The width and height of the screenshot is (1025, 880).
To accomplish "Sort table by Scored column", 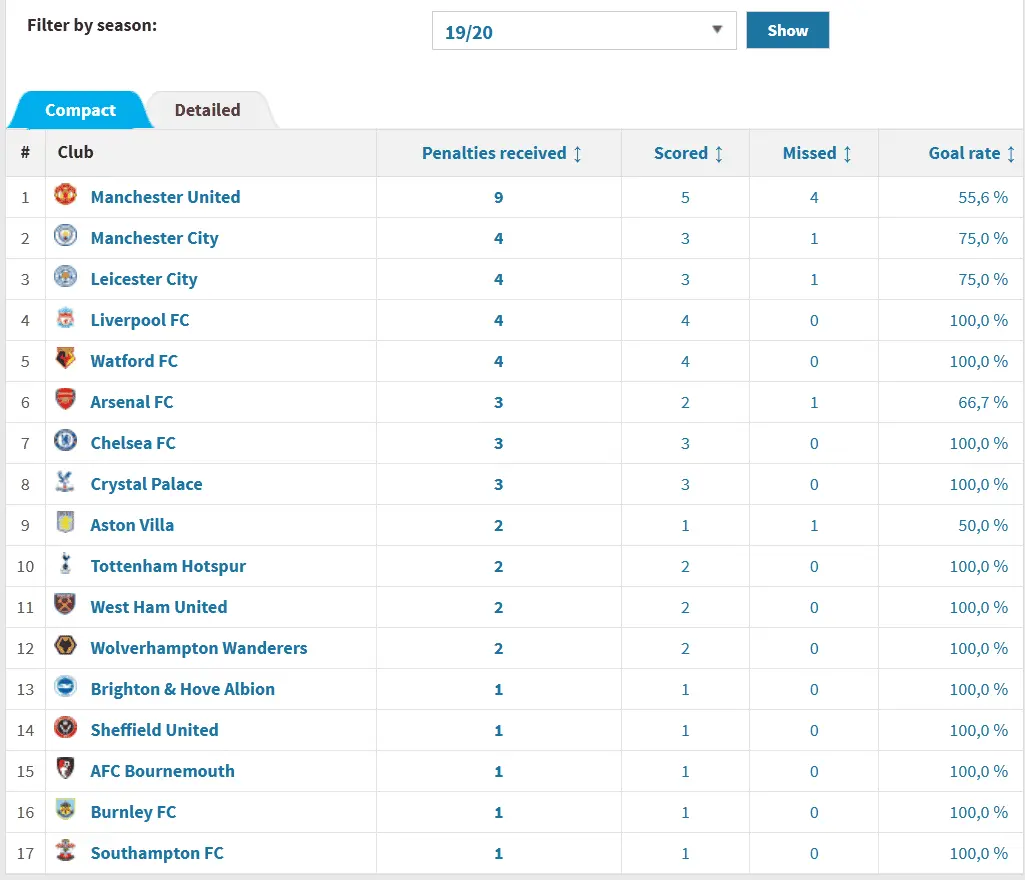I will (688, 153).
